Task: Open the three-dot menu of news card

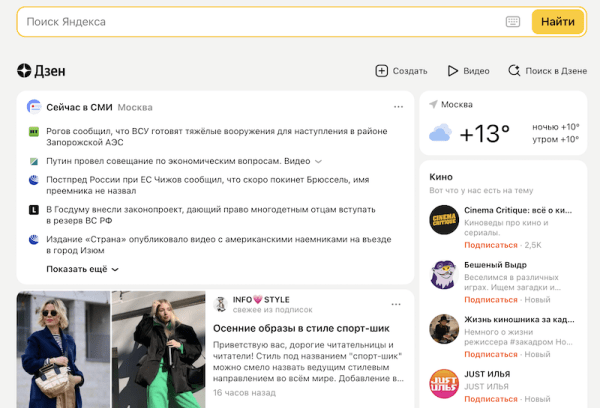Action: pyautogui.click(x=398, y=107)
